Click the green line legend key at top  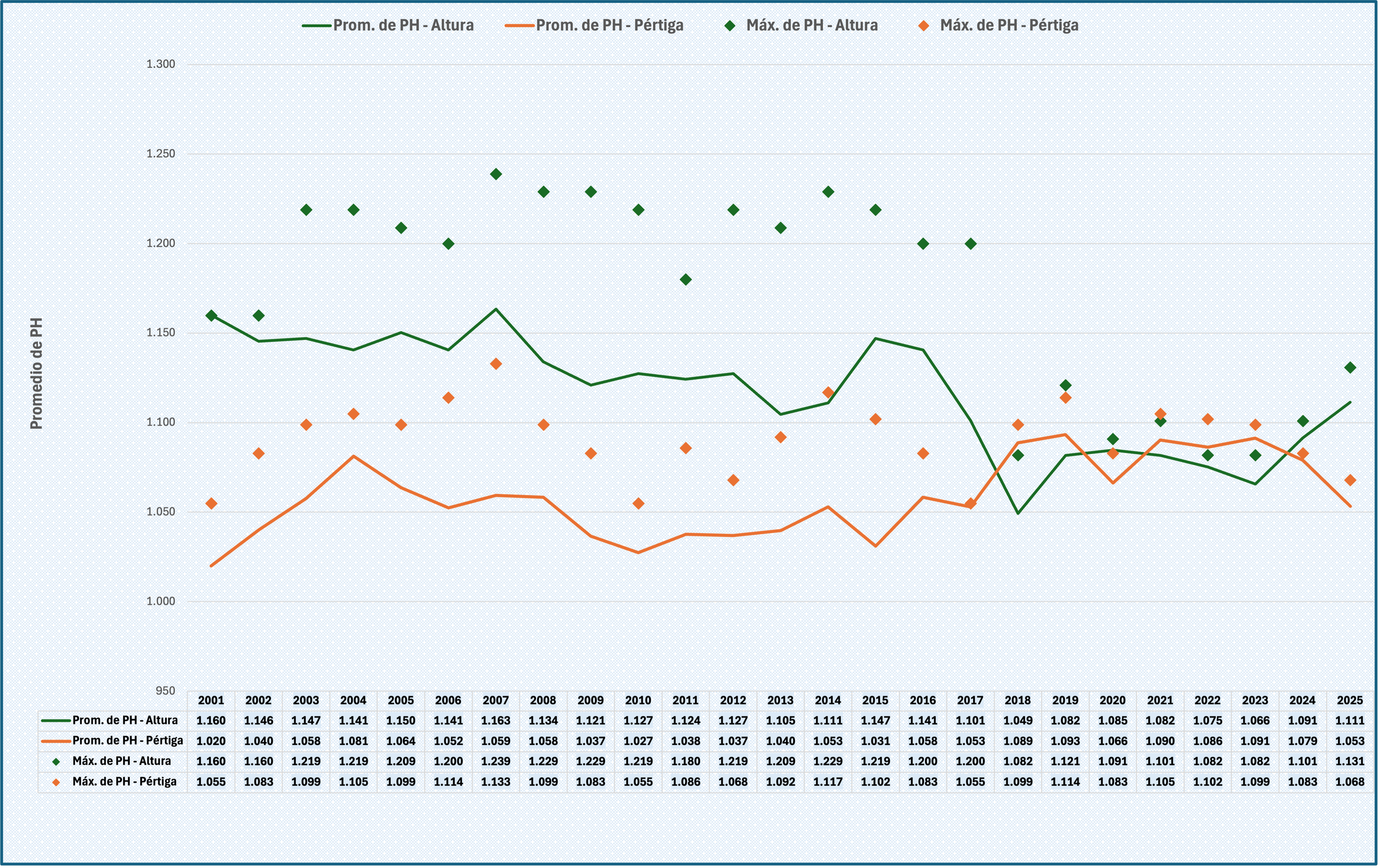[317, 26]
